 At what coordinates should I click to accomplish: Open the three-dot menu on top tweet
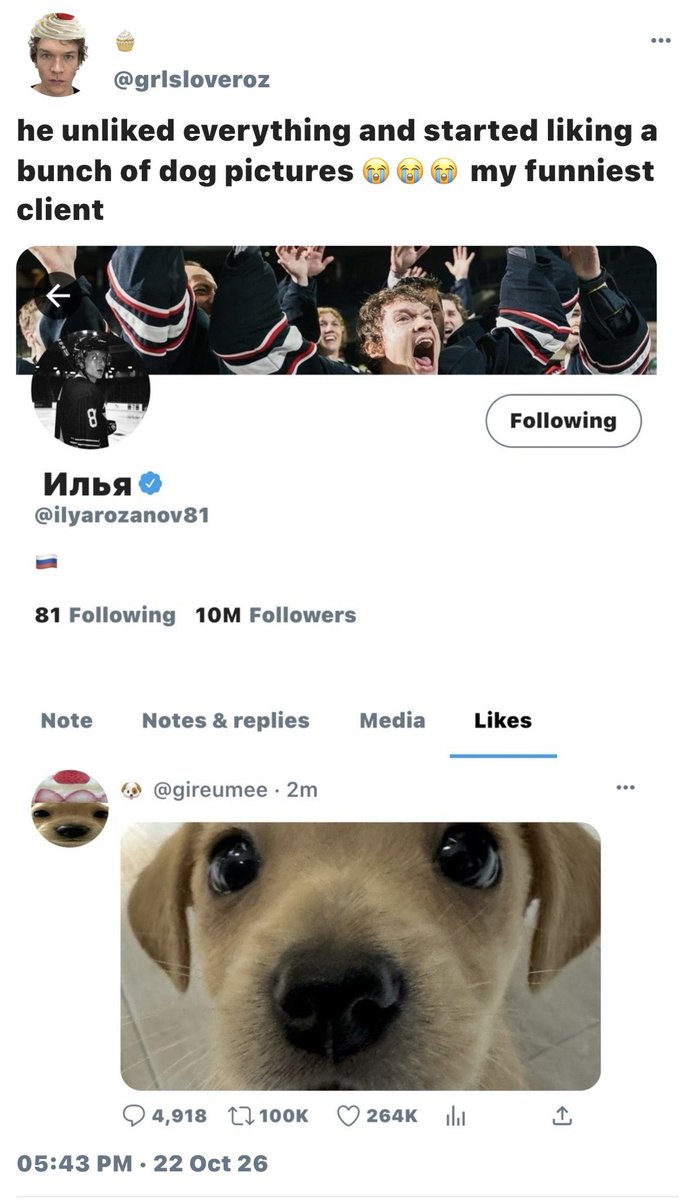[x=660, y=40]
